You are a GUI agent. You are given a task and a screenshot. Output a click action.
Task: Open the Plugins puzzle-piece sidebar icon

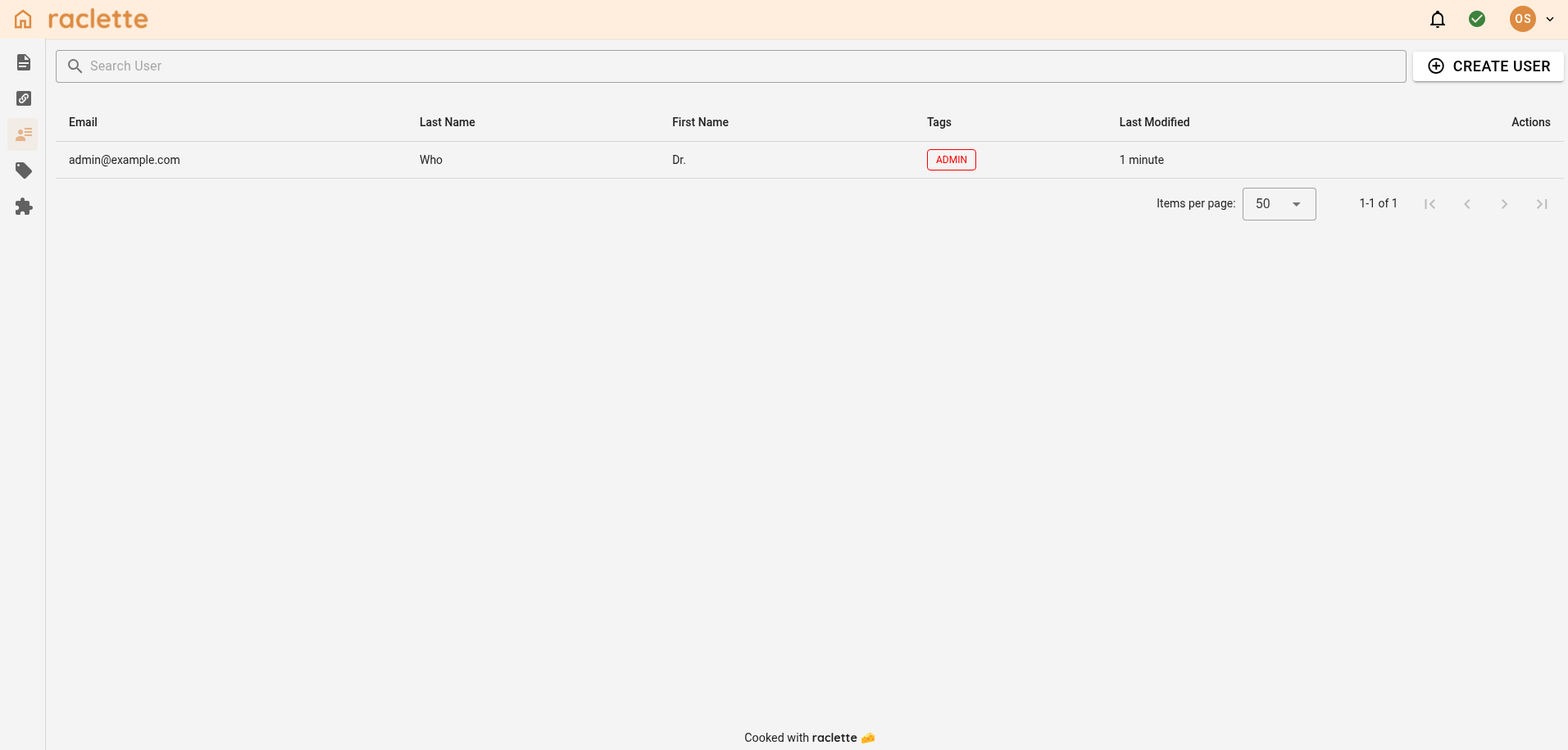(x=23, y=207)
